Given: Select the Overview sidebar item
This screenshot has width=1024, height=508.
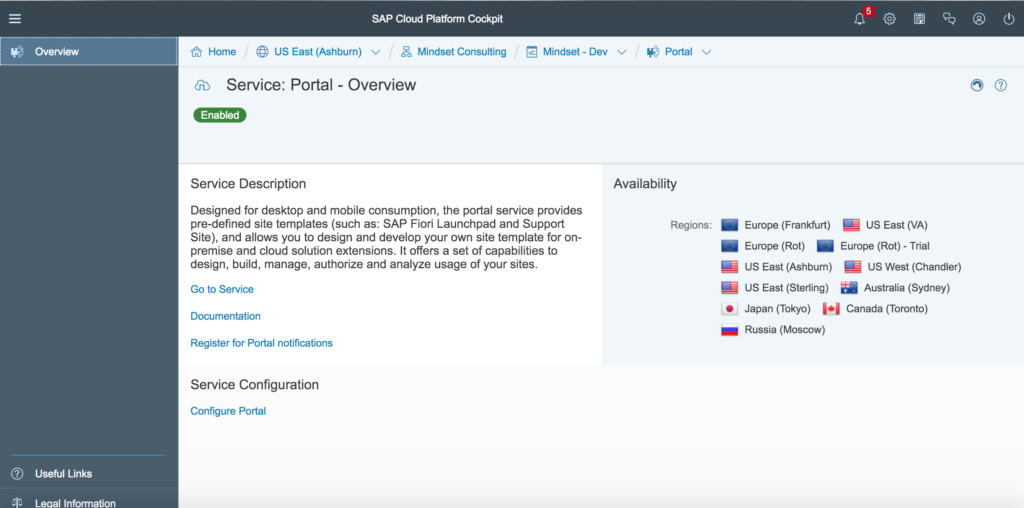Looking at the screenshot, I should [89, 52].
